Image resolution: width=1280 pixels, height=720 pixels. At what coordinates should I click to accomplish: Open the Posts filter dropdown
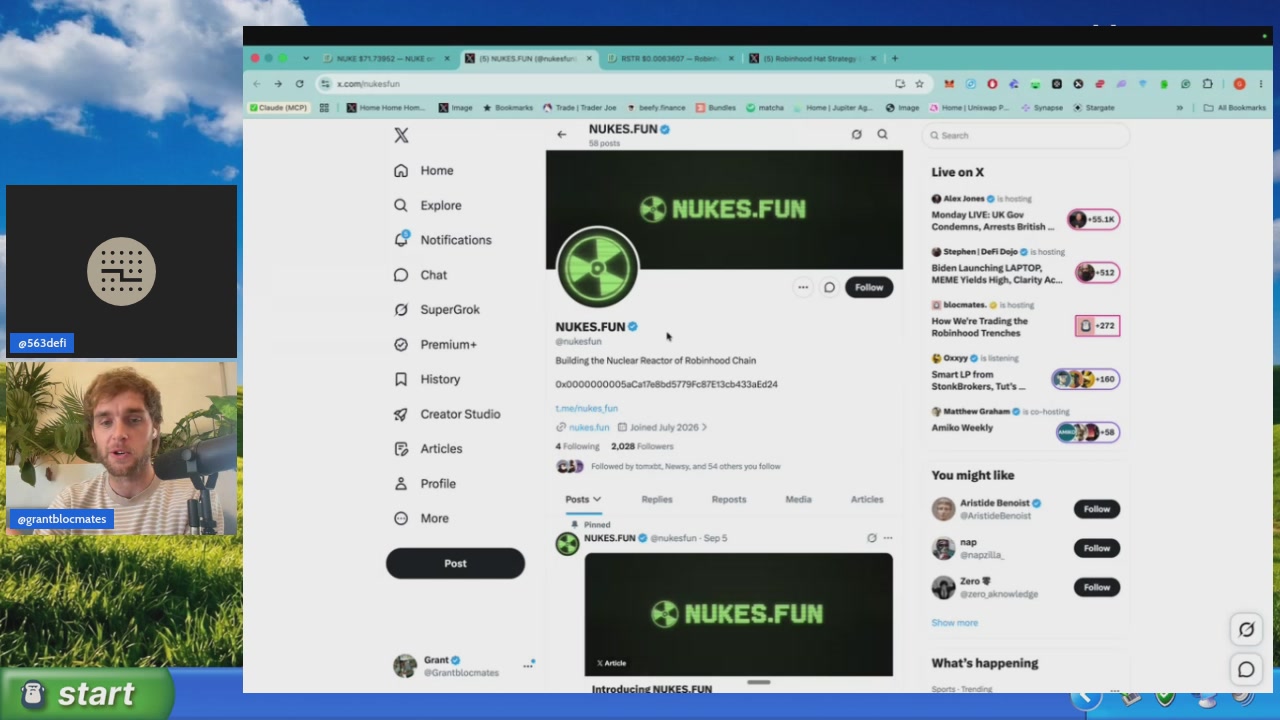[x=583, y=499]
